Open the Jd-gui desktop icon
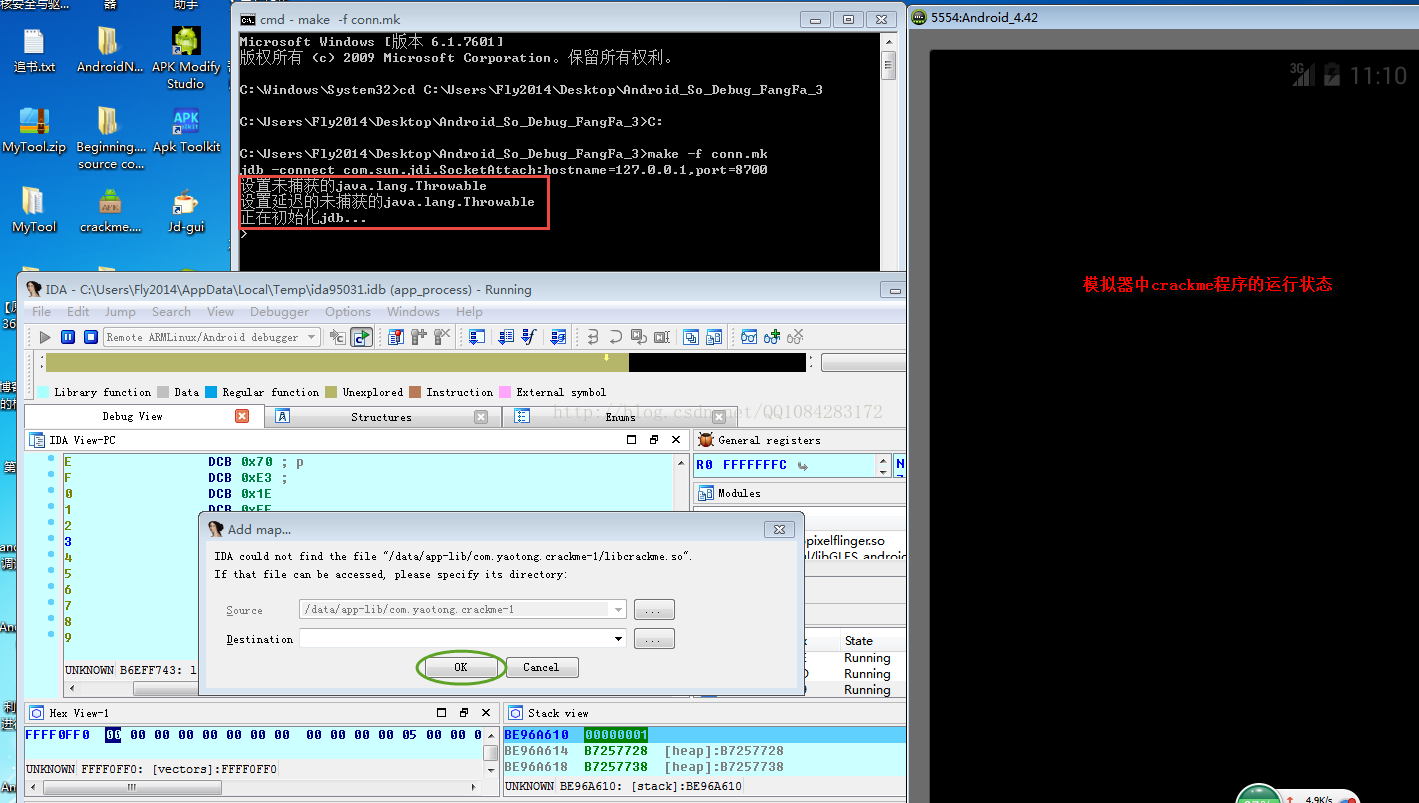The height and width of the screenshot is (803, 1419). tap(185, 211)
